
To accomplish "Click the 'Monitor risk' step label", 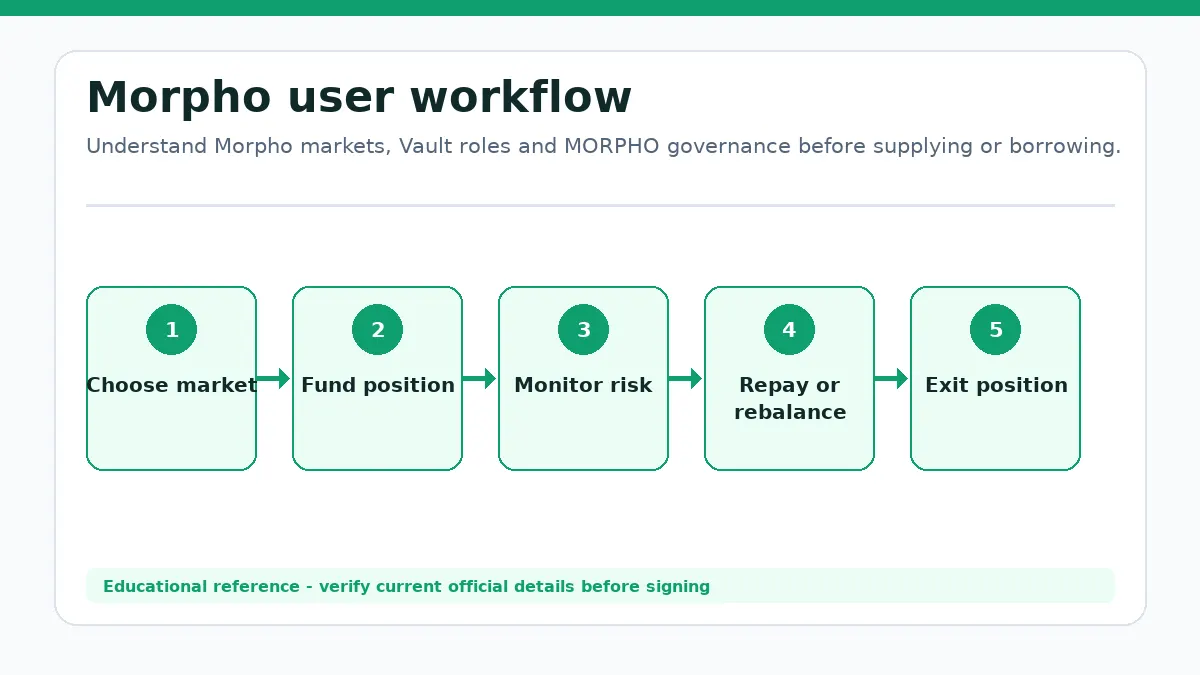I will 583,385.
